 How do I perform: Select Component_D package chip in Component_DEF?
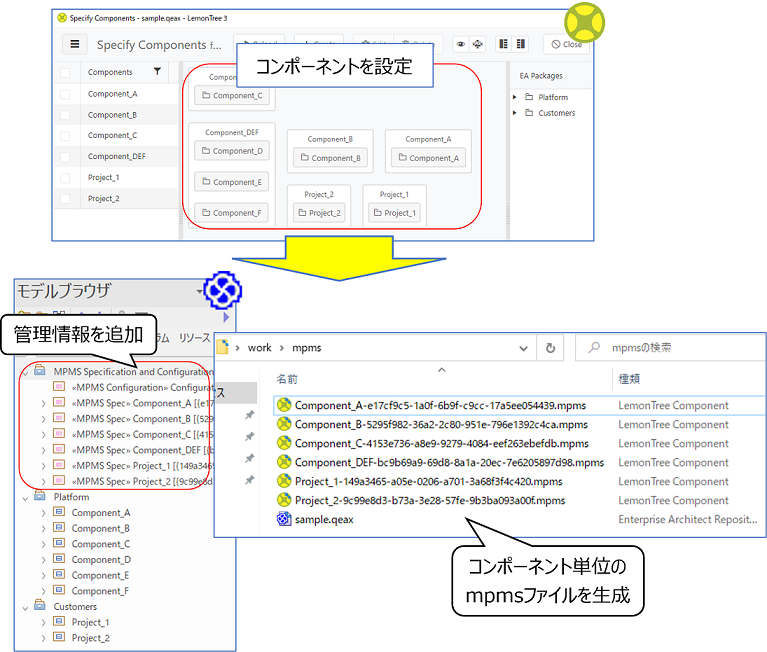pos(232,151)
